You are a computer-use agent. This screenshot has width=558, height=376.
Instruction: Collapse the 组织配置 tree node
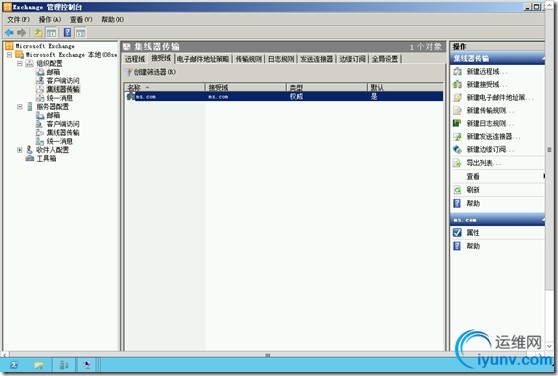click(20, 63)
